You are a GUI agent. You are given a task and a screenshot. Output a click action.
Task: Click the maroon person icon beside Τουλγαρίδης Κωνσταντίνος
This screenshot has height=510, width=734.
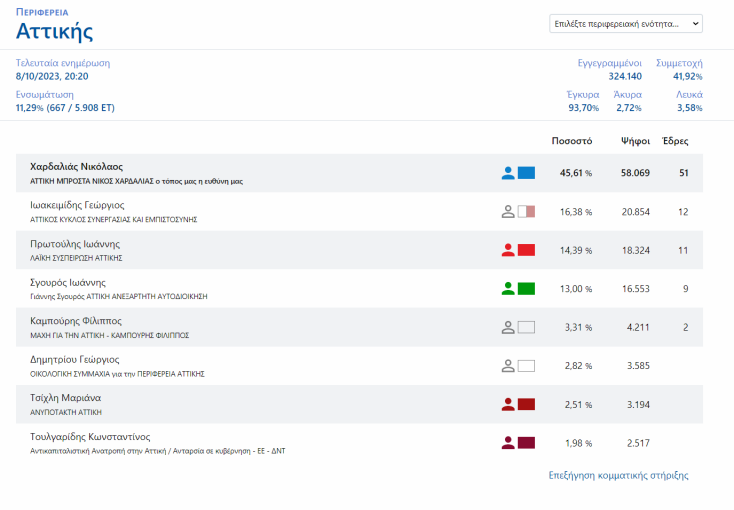tap(508, 442)
